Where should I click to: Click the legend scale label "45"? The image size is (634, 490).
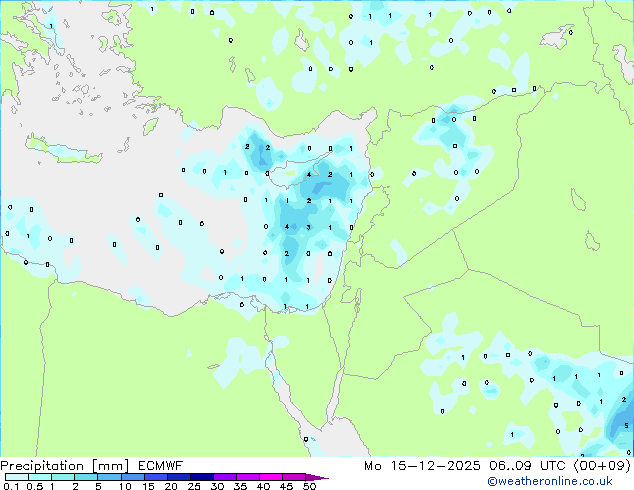[x=286, y=486]
